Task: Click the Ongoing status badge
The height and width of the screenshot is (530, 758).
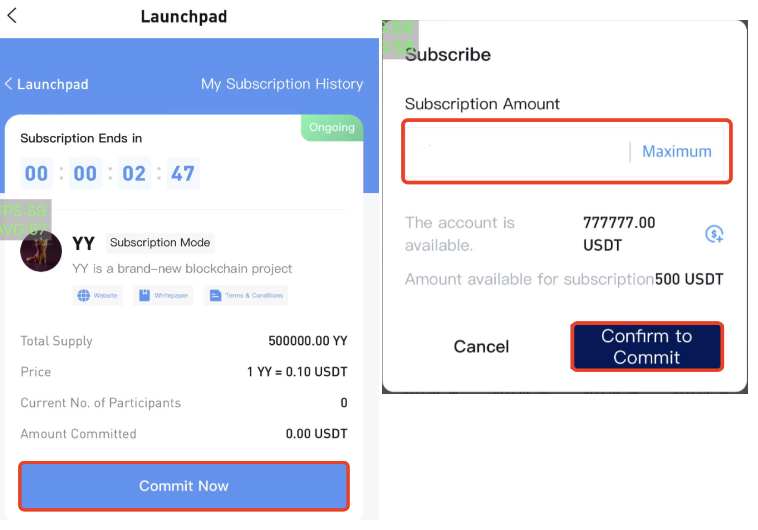Action: pyautogui.click(x=332, y=127)
